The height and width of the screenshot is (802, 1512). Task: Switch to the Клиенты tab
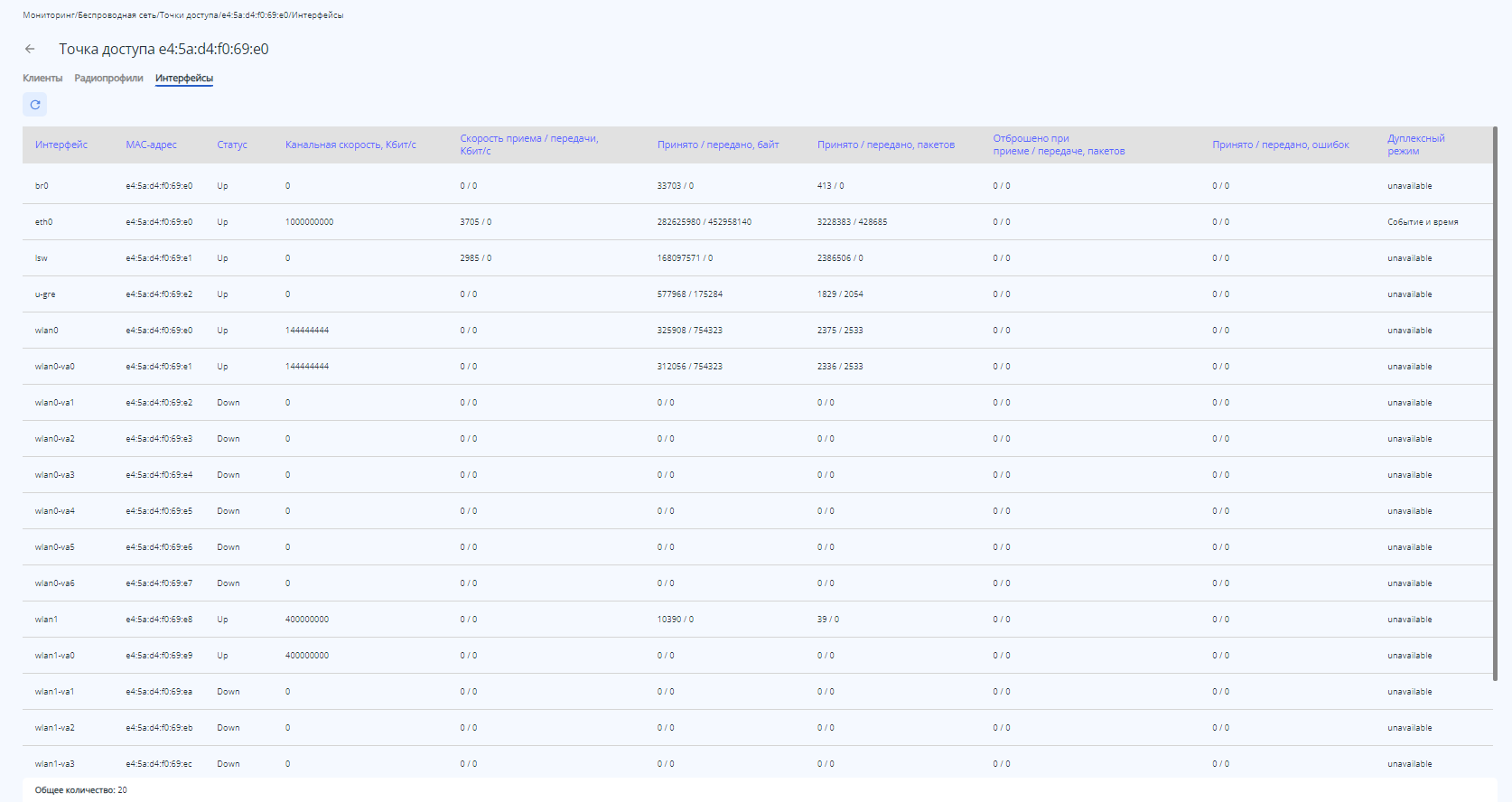[42, 79]
